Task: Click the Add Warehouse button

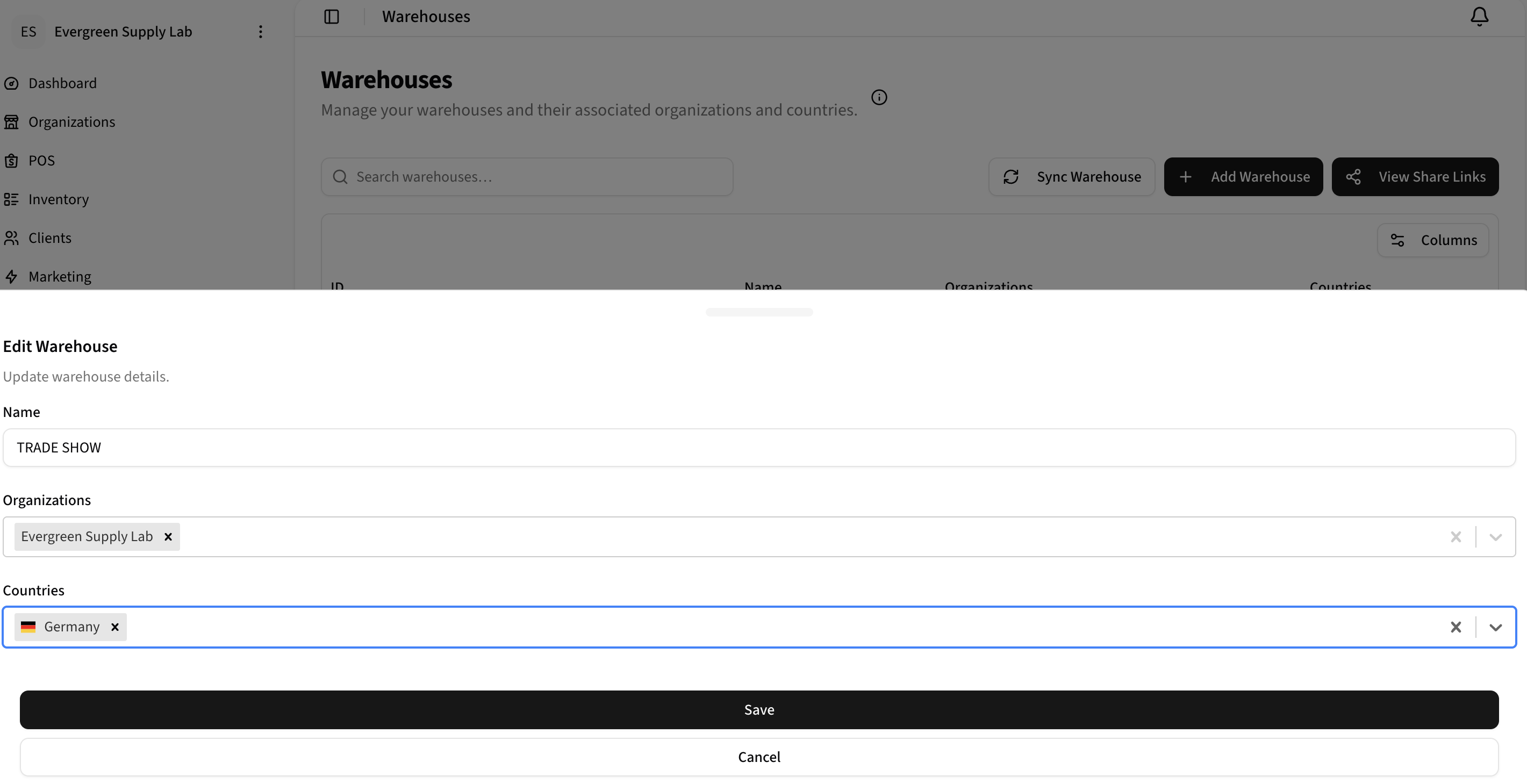Action: pos(1243,177)
